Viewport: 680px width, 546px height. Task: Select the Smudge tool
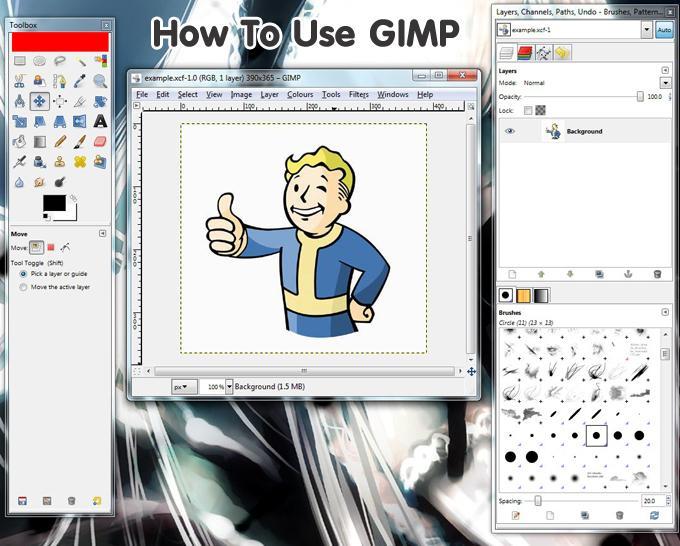(39, 182)
